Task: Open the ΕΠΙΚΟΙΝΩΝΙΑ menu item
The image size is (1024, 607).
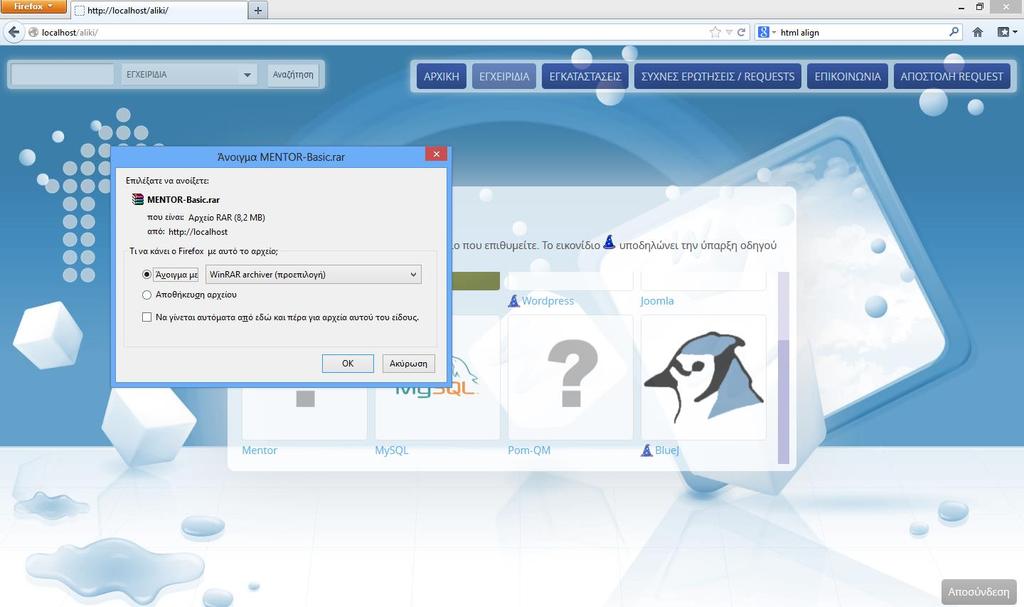Action: coord(848,76)
